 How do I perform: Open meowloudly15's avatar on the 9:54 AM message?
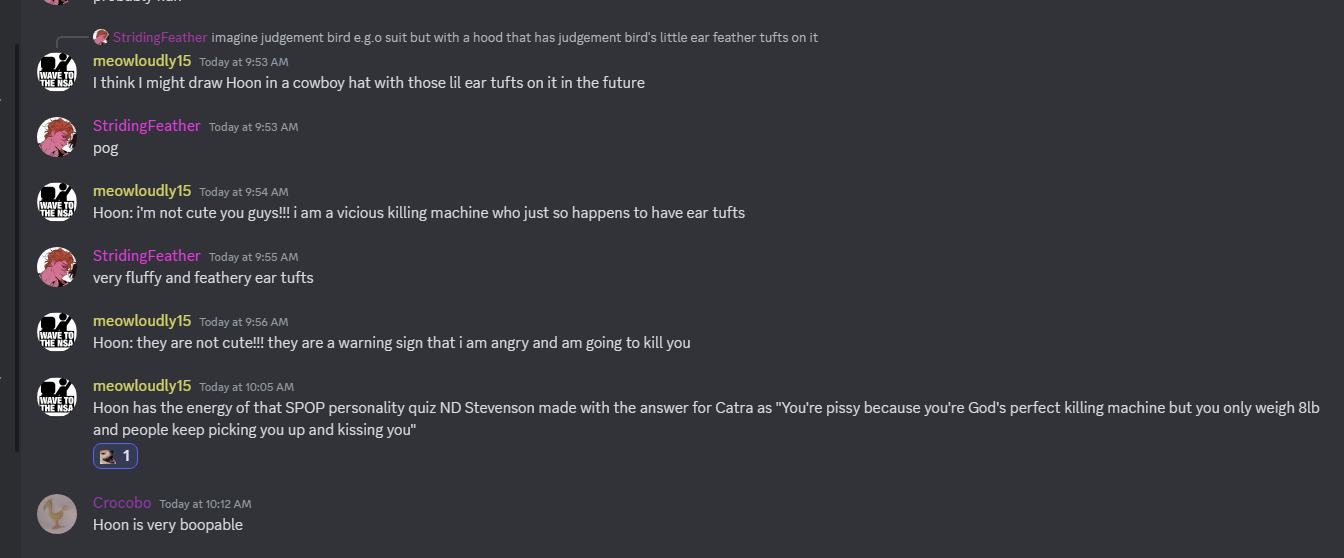(x=57, y=202)
